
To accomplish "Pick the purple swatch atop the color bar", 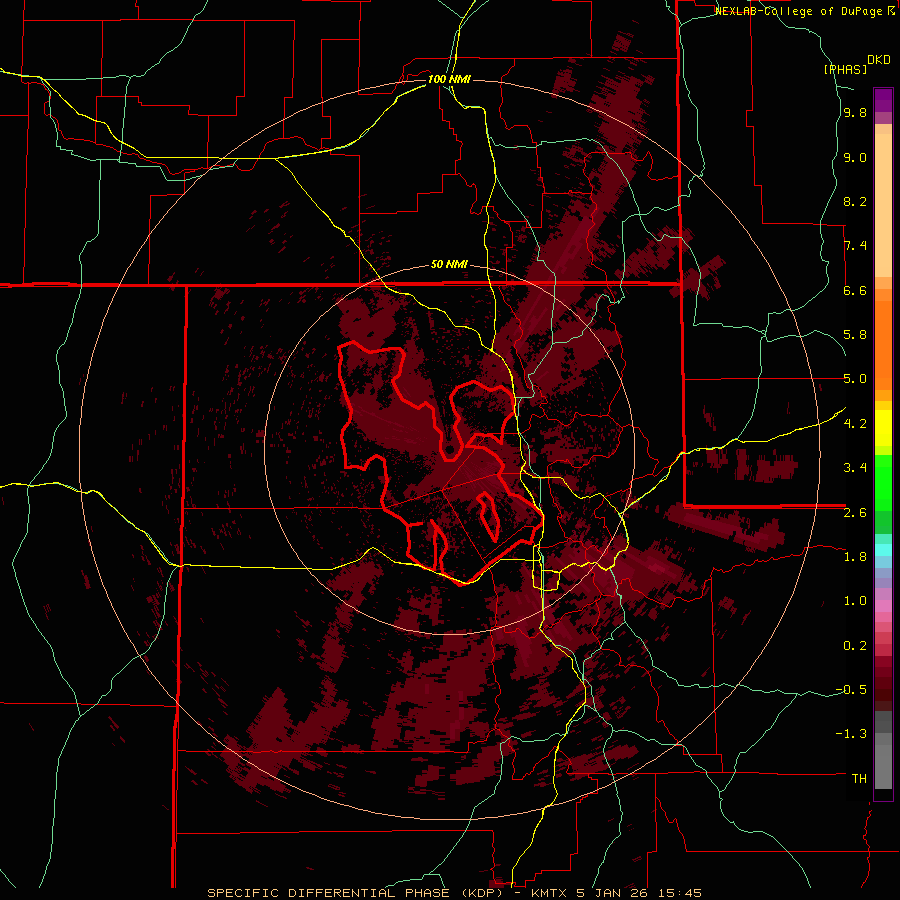I will pyautogui.click(x=883, y=100).
